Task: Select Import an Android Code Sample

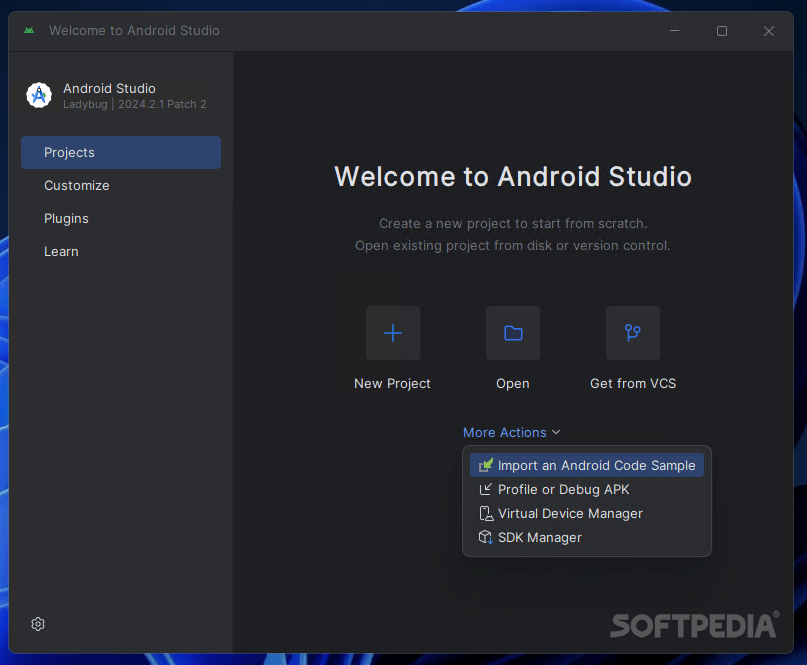Action: pyautogui.click(x=595, y=464)
